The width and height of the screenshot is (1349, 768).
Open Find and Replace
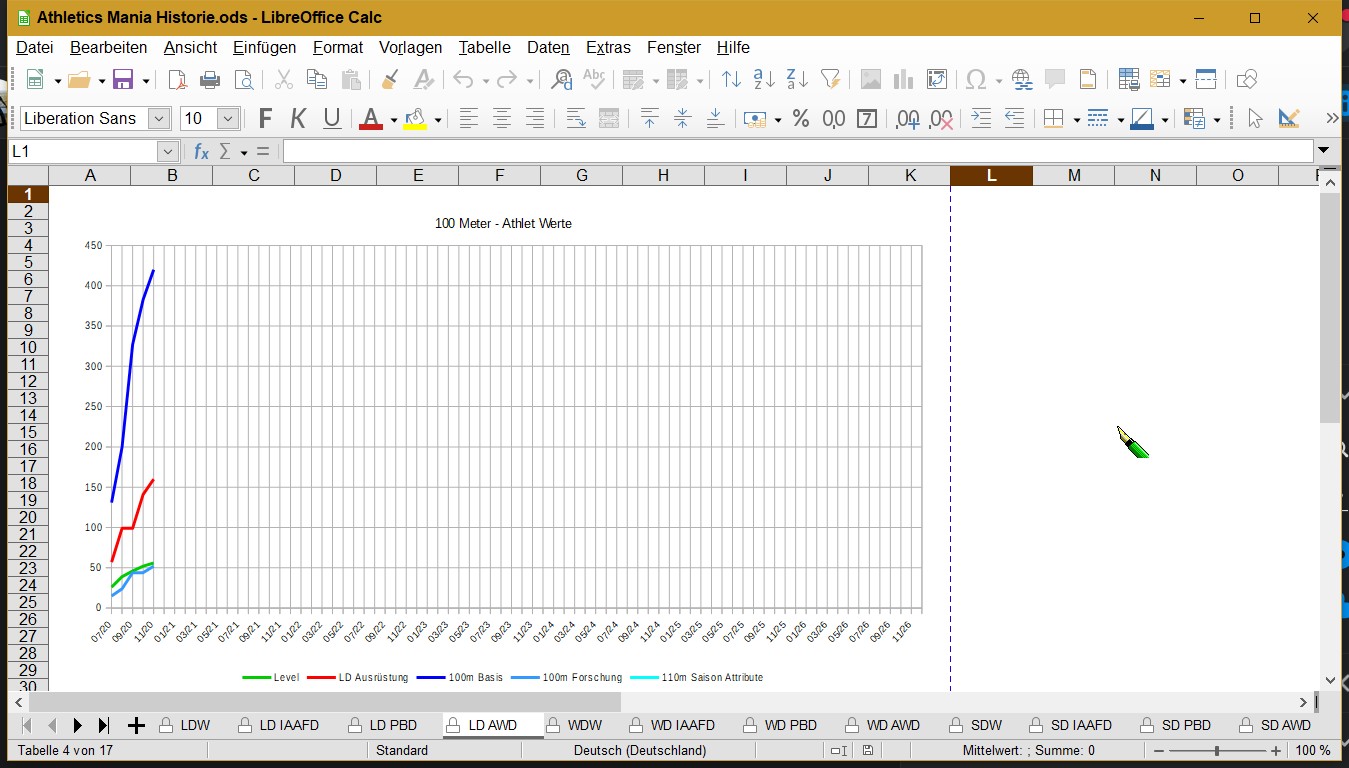click(x=562, y=80)
